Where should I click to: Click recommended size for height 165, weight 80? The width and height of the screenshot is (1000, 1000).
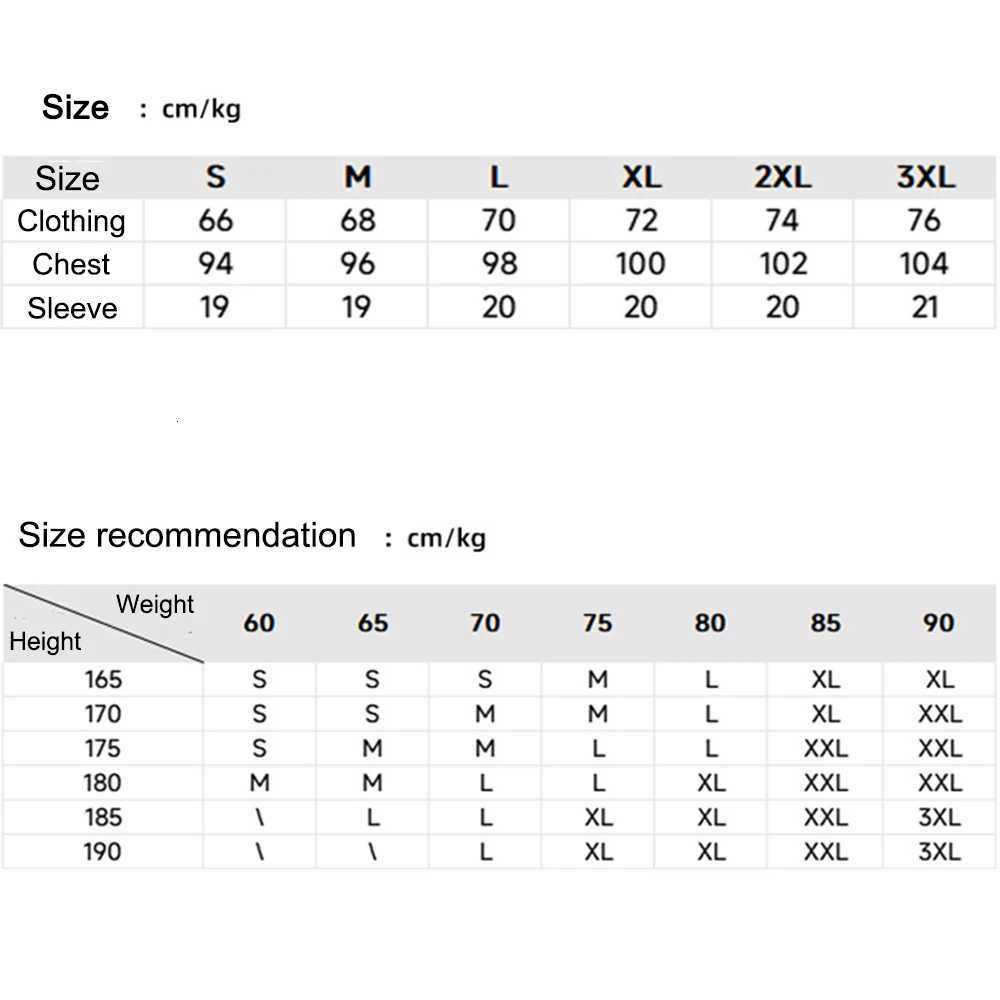(711, 680)
